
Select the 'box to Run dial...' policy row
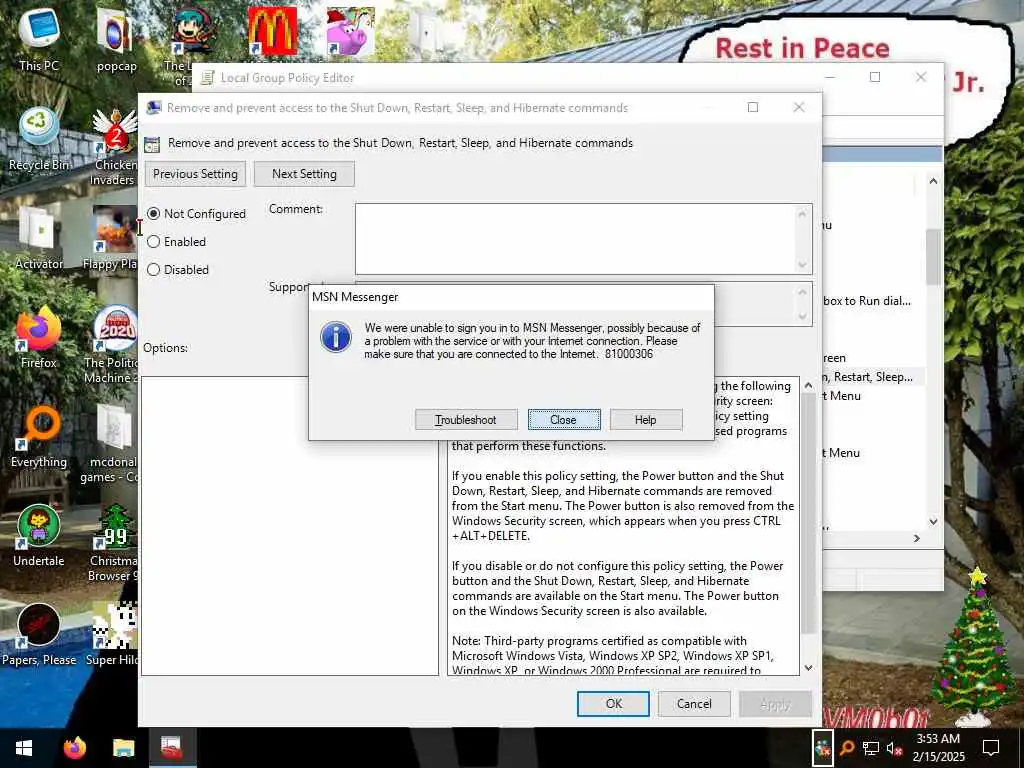pos(873,301)
